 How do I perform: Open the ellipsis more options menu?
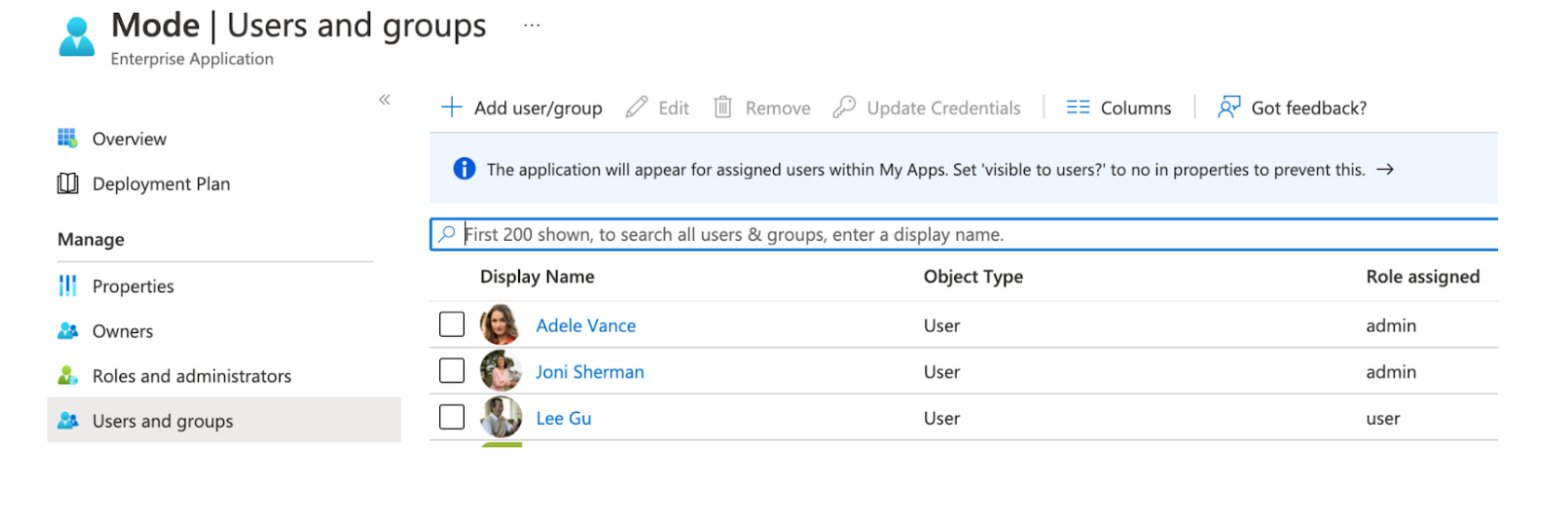tap(532, 25)
